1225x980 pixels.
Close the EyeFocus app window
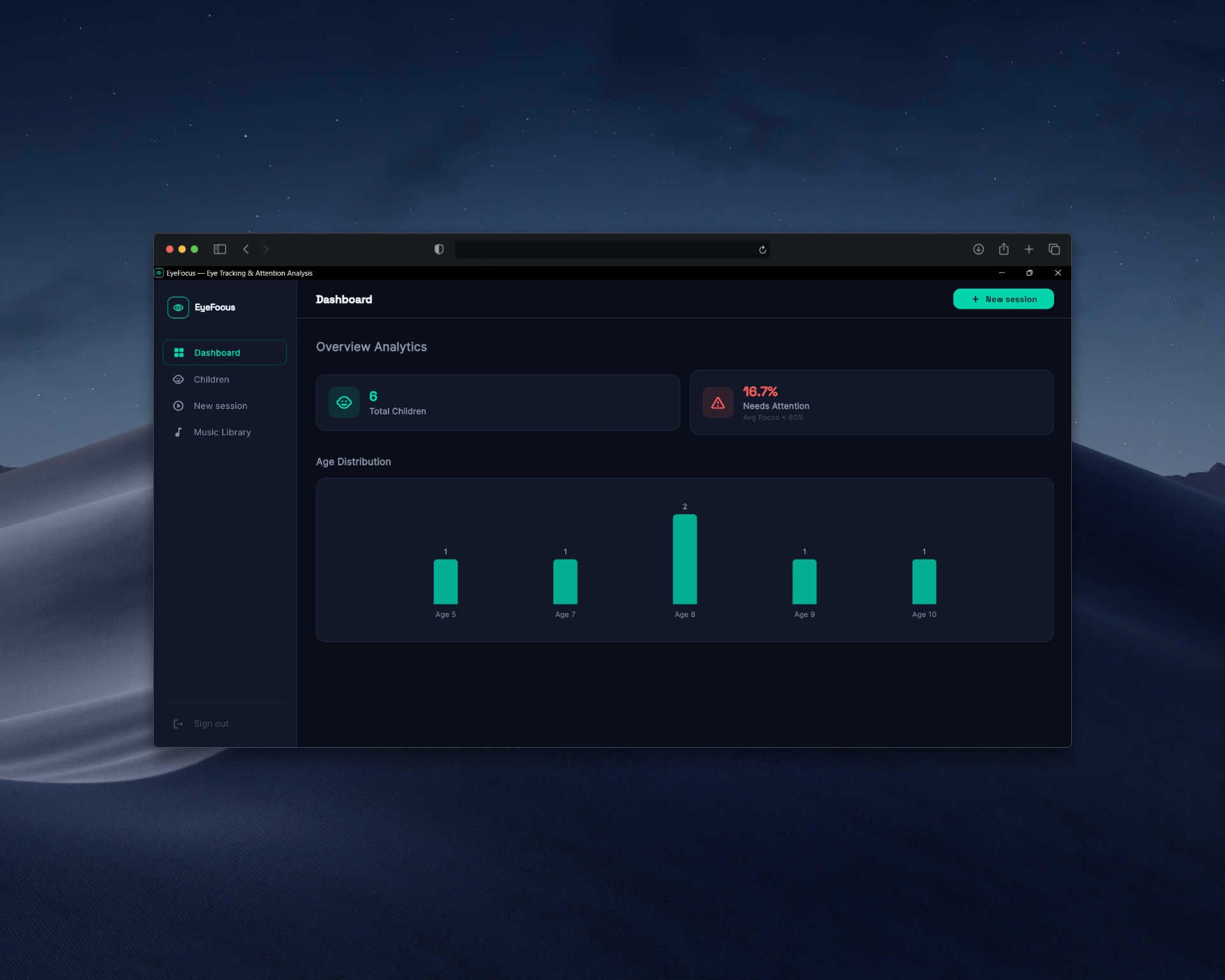1058,272
